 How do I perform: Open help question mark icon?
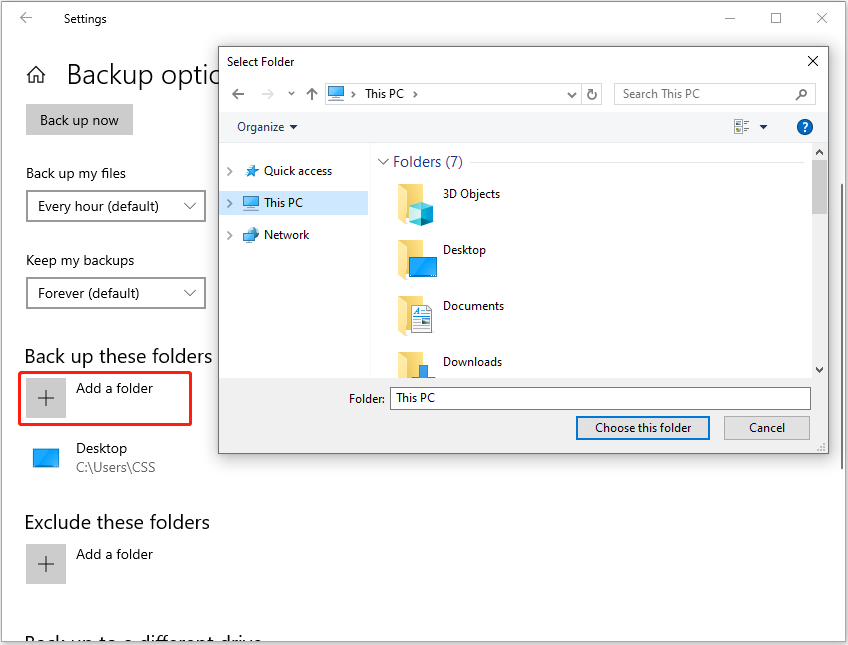804,127
